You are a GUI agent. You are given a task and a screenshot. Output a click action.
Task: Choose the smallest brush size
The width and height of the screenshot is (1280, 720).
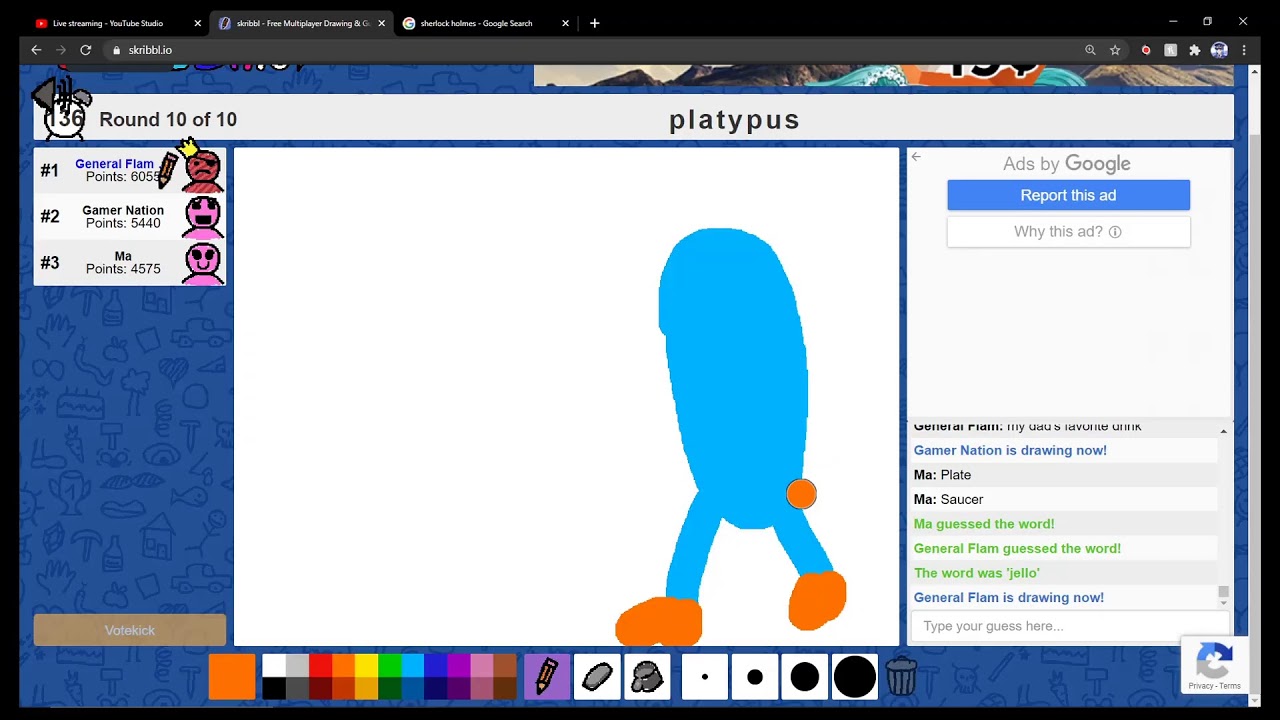coord(705,677)
